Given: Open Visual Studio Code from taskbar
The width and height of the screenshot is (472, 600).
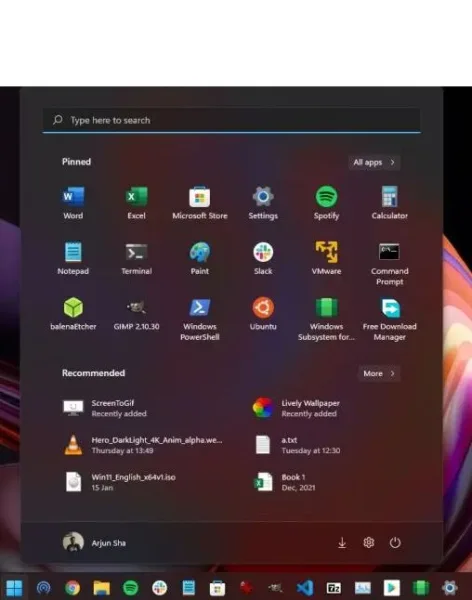Looking at the screenshot, I should tap(305, 588).
